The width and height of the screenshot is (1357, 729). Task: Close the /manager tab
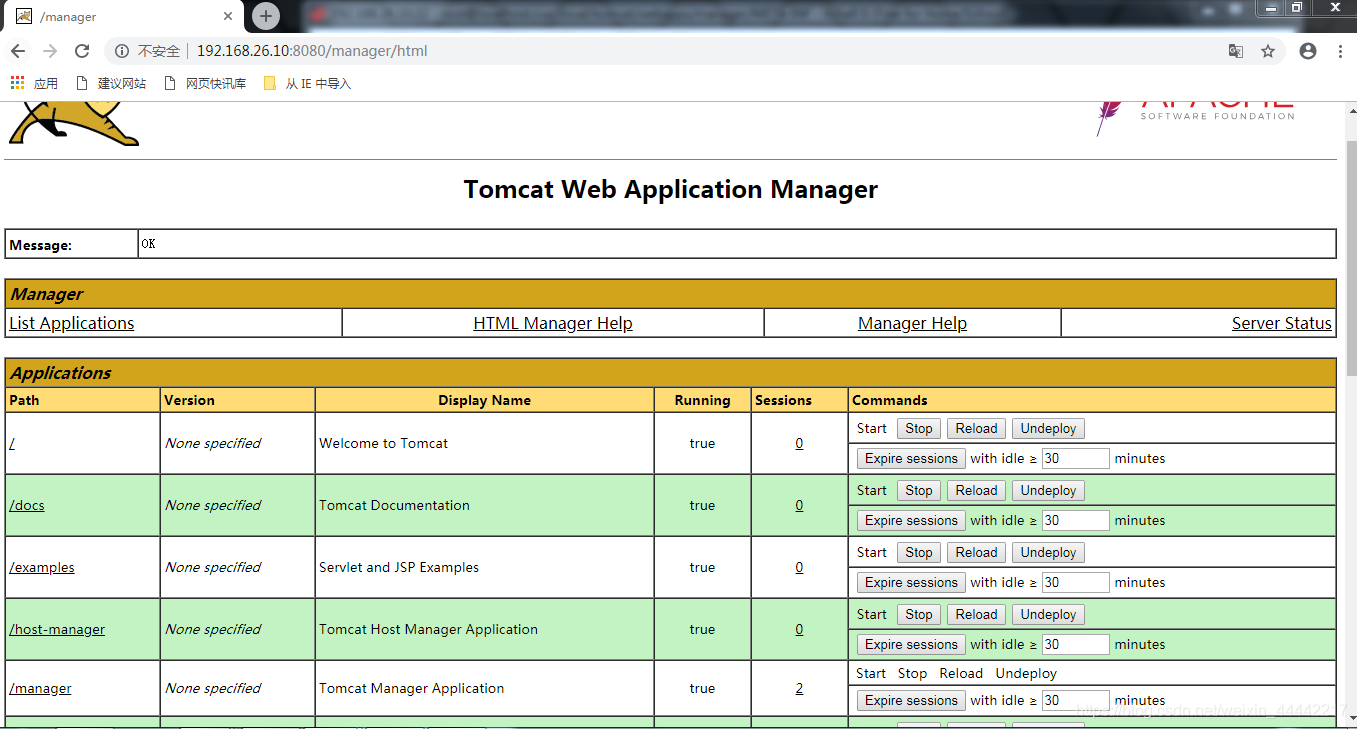228,16
